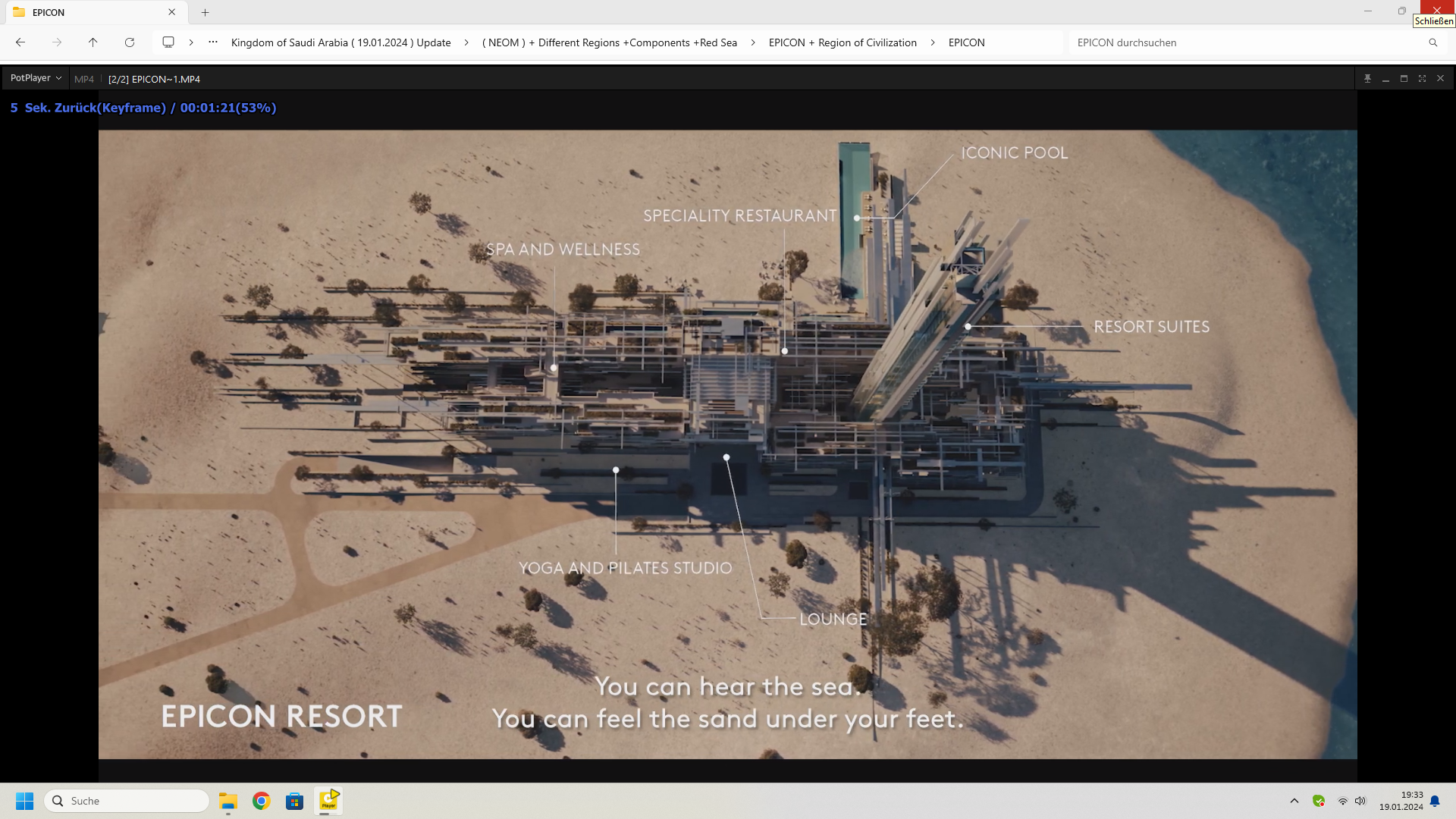Open File Explorer from the taskbar
Viewport: 1456px width, 819px height.
tap(228, 801)
